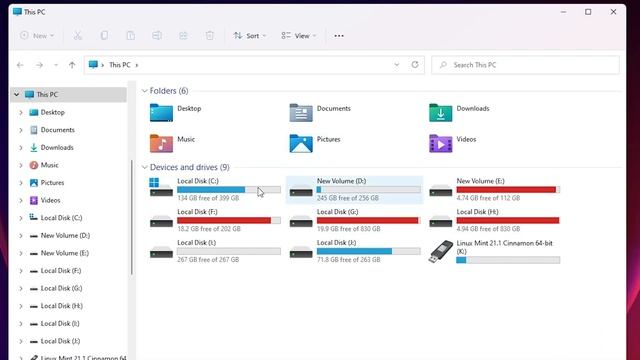640x360 pixels.
Task: Open the Desktop folder icon
Action: coord(161,113)
